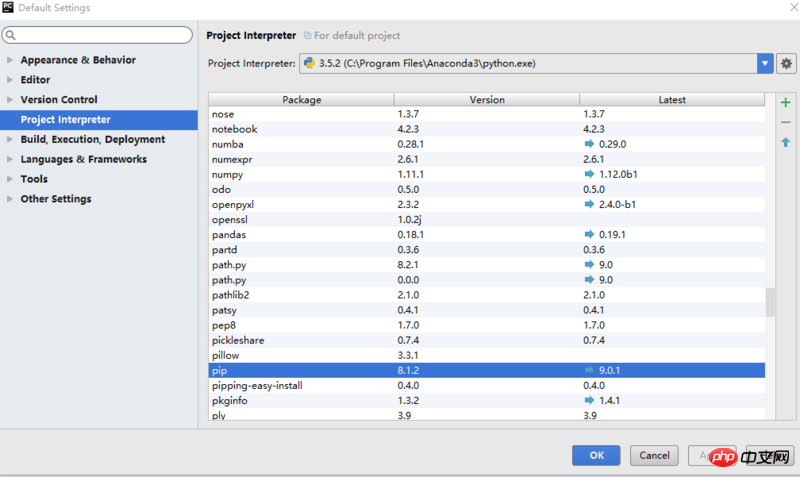Screen dimensions: 800x477
Task: Click the search magnifier icon in the search box
Action: [x=11, y=36]
